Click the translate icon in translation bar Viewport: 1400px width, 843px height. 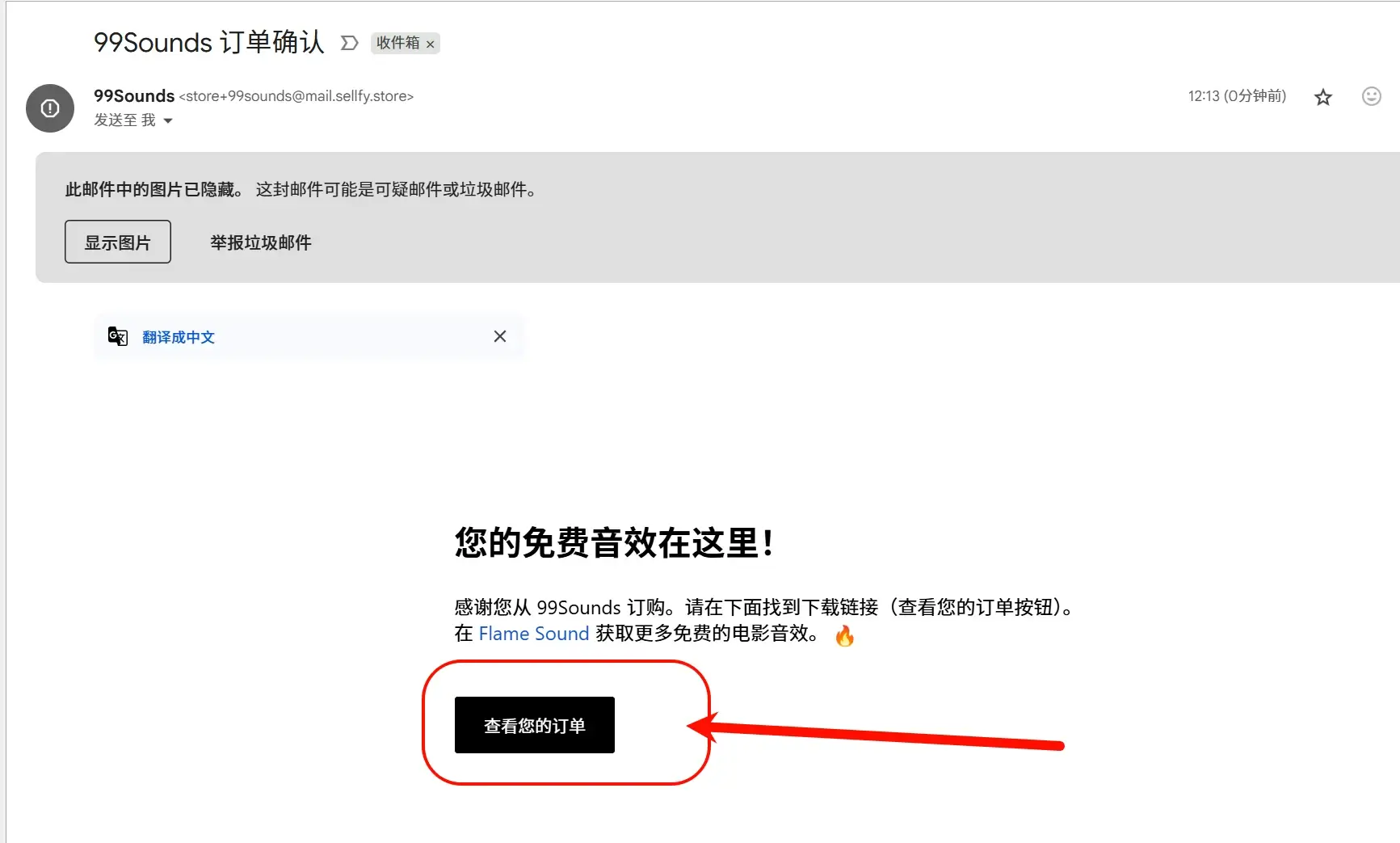(x=118, y=336)
